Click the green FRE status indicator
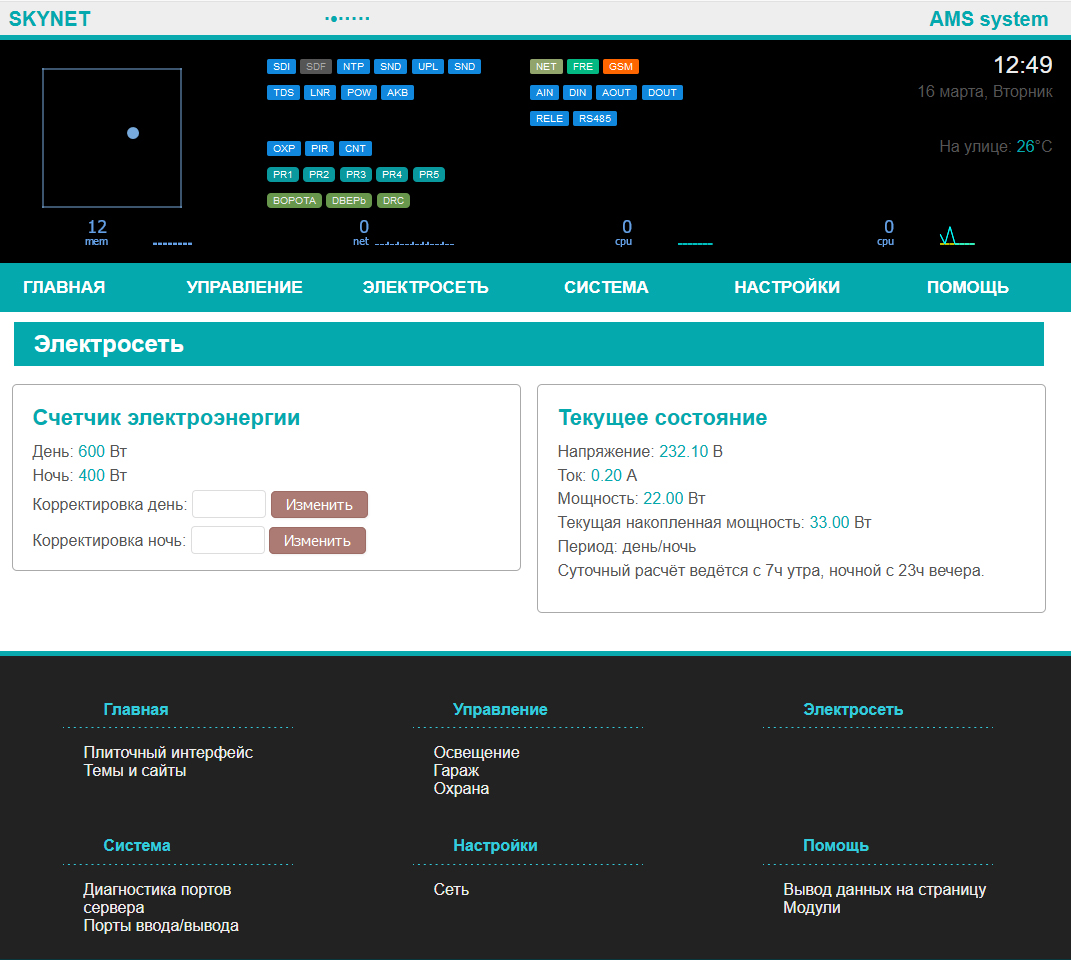1071x960 pixels. click(583, 67)
